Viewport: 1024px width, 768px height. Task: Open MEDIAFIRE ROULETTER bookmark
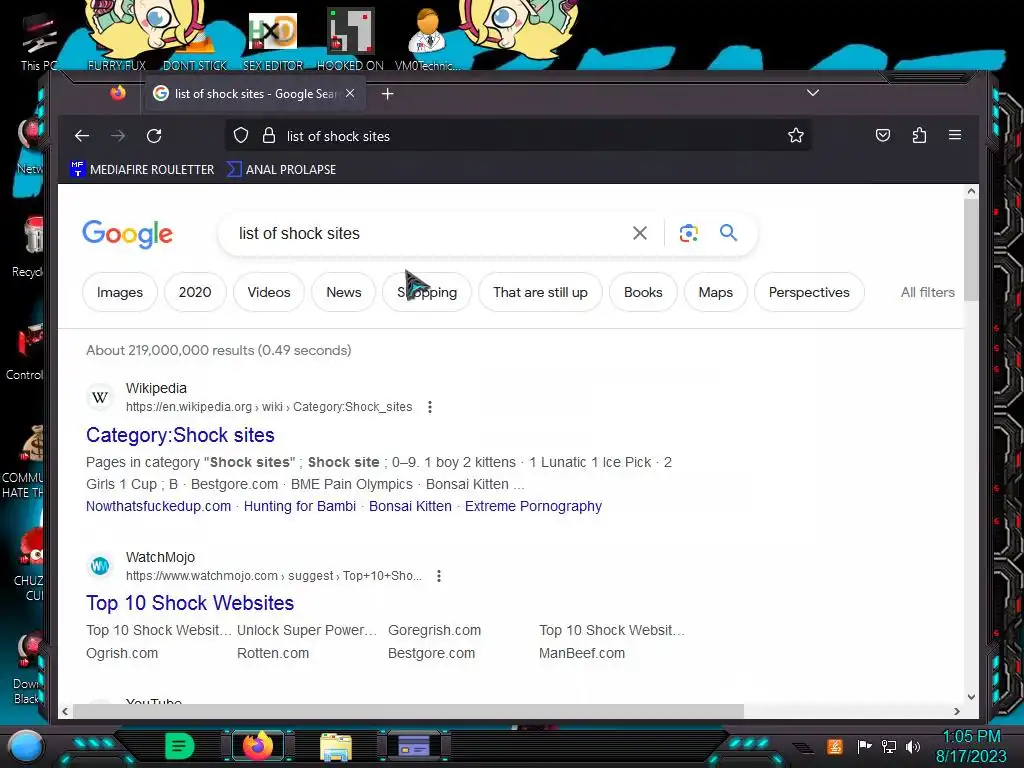(142, 169)
